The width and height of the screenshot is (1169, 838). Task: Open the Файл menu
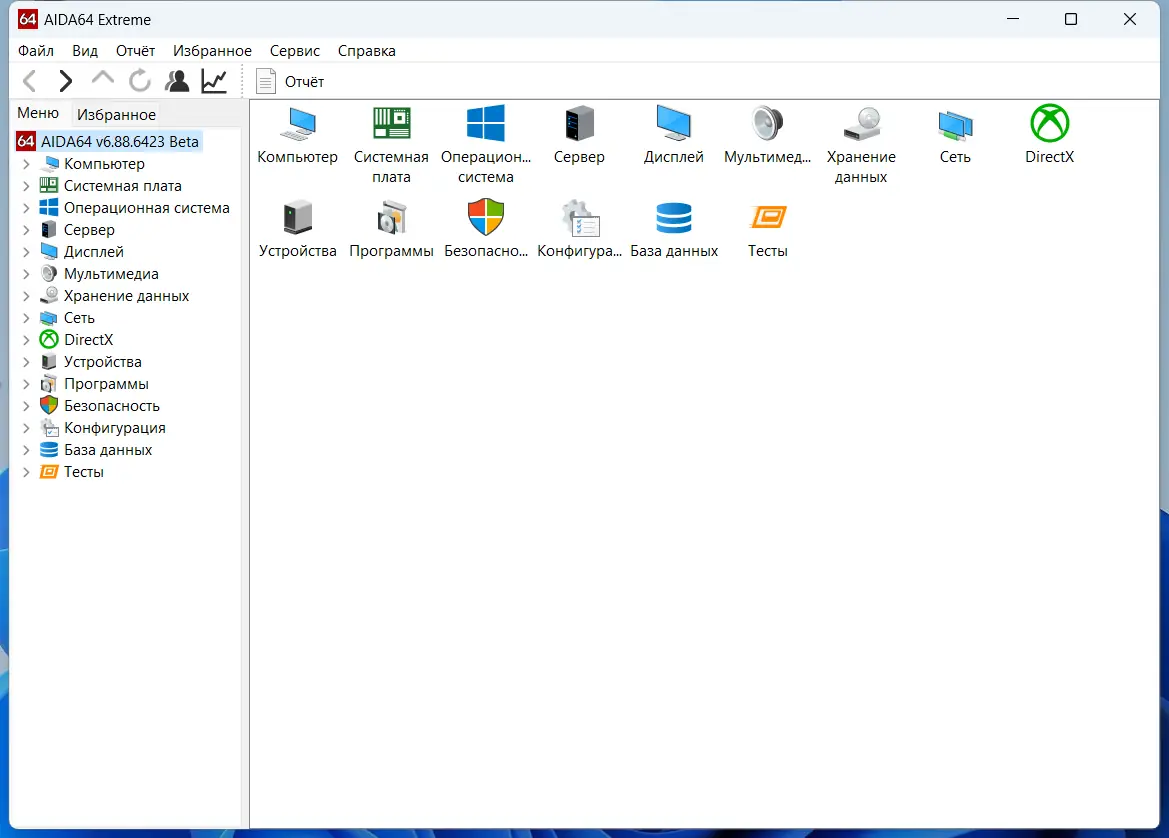tap(36, 51)
